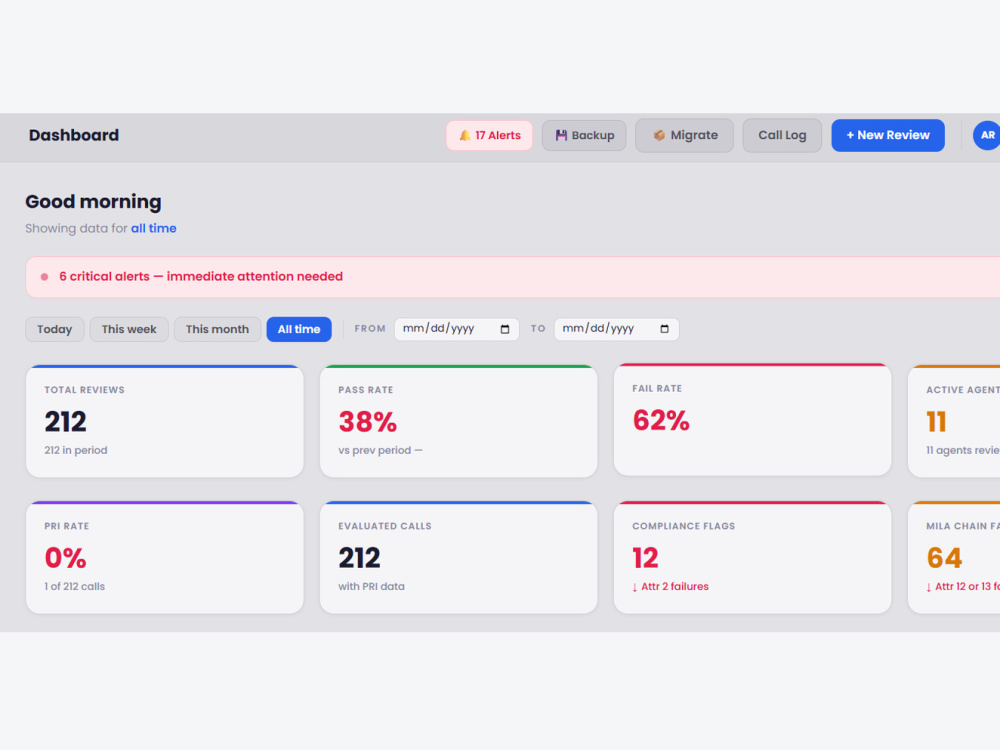Click the 'Good morning' heading

coord(93,202)
